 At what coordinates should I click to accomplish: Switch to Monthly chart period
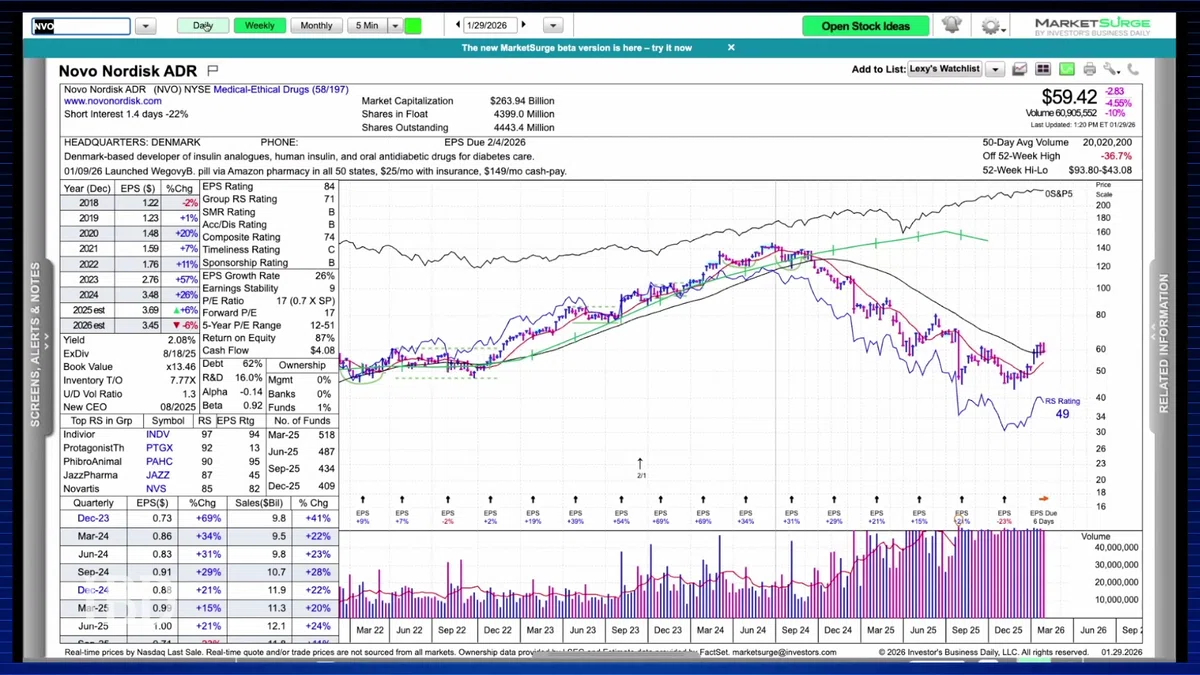(317, 26)
